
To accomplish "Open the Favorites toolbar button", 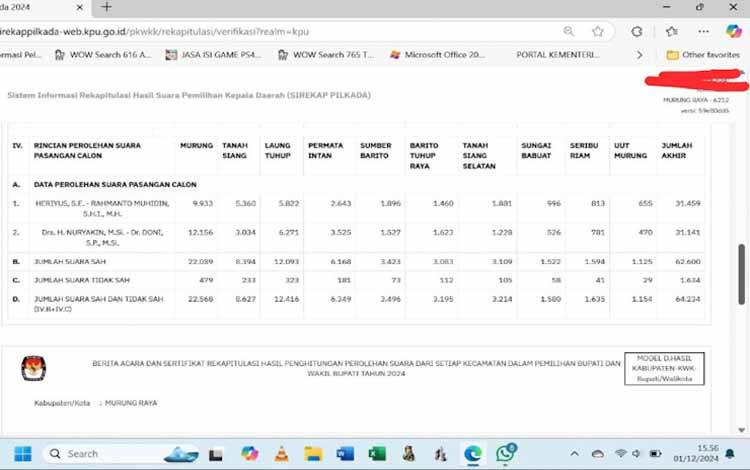I will point(672,32).
